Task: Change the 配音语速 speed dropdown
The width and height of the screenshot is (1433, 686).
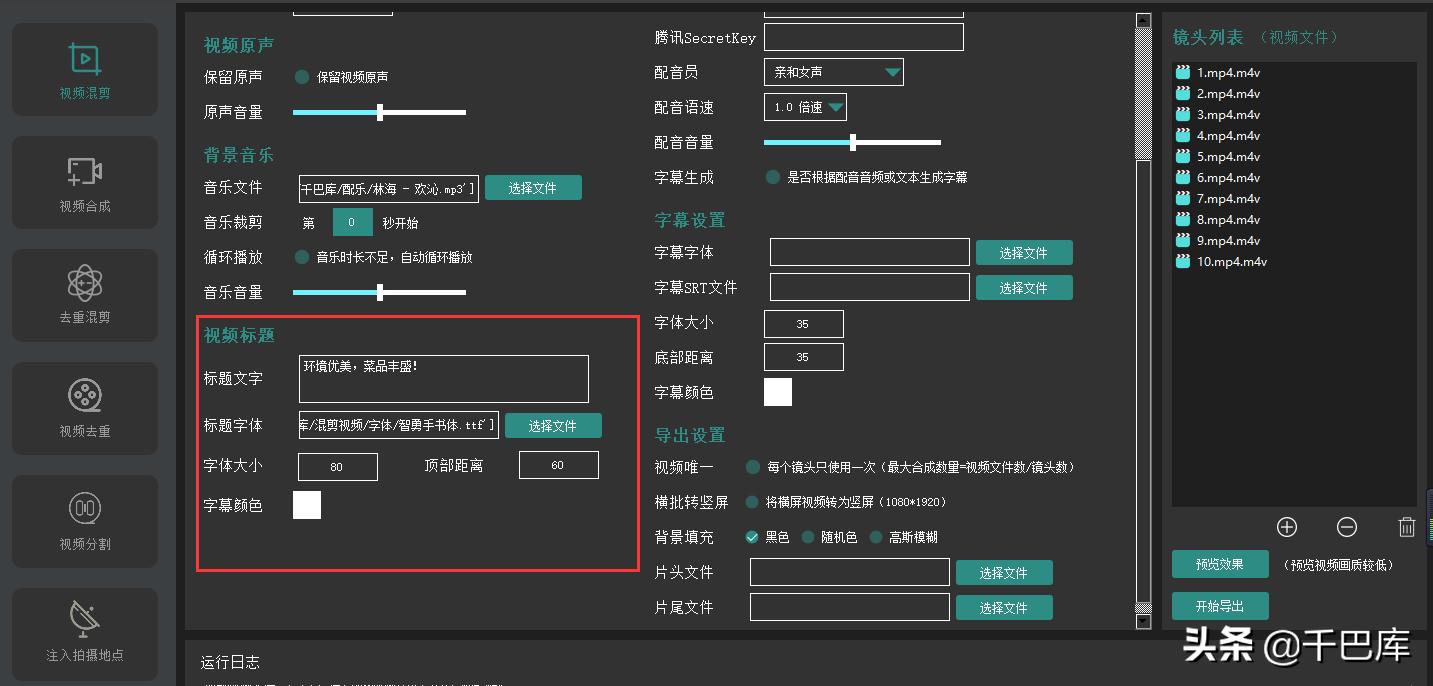Action: (x=804, y=107)
